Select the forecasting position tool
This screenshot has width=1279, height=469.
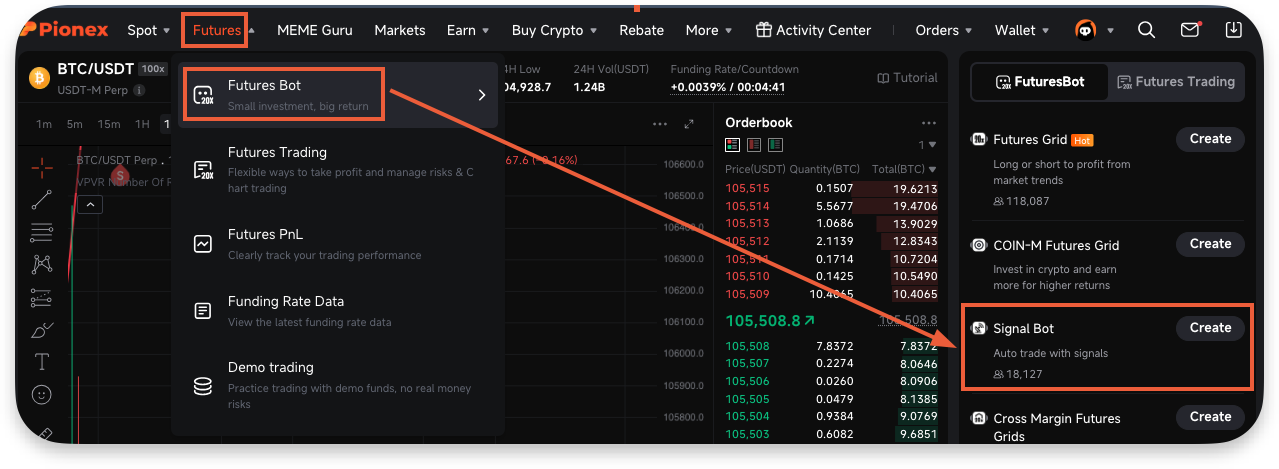coord(42,297)
